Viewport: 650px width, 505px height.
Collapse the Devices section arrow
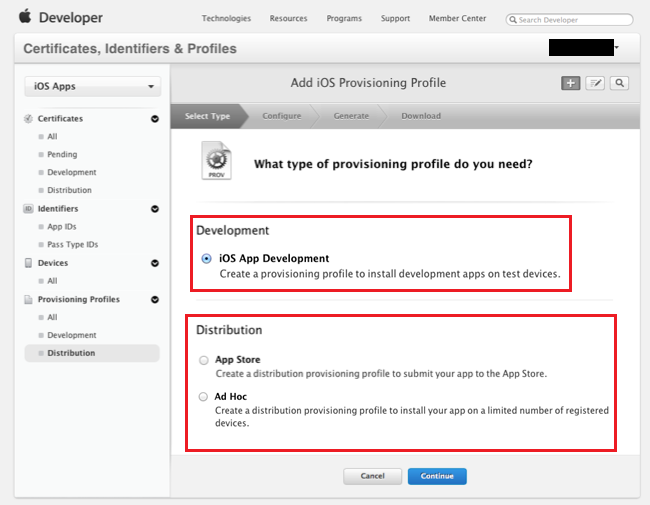click(x=155, y=263)
